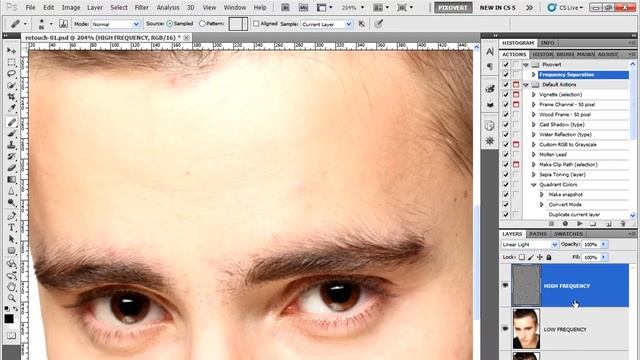Viewport: 640px width, 360px height.
Task: Select the History Brush tool
Action: click(11, 156)
